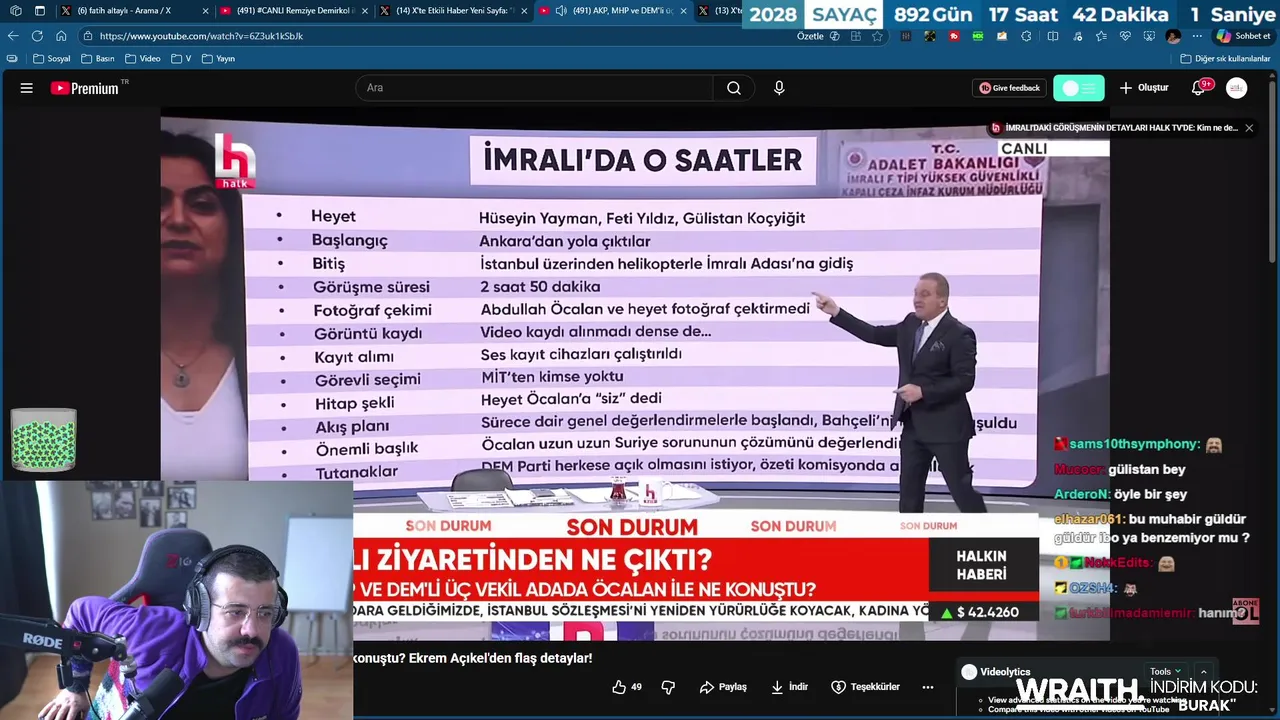This screenshot has width=1280, height=720.
Task: Click the video title Ekrem Açıkel'den flaş detaylar
Action: point(472,658)
